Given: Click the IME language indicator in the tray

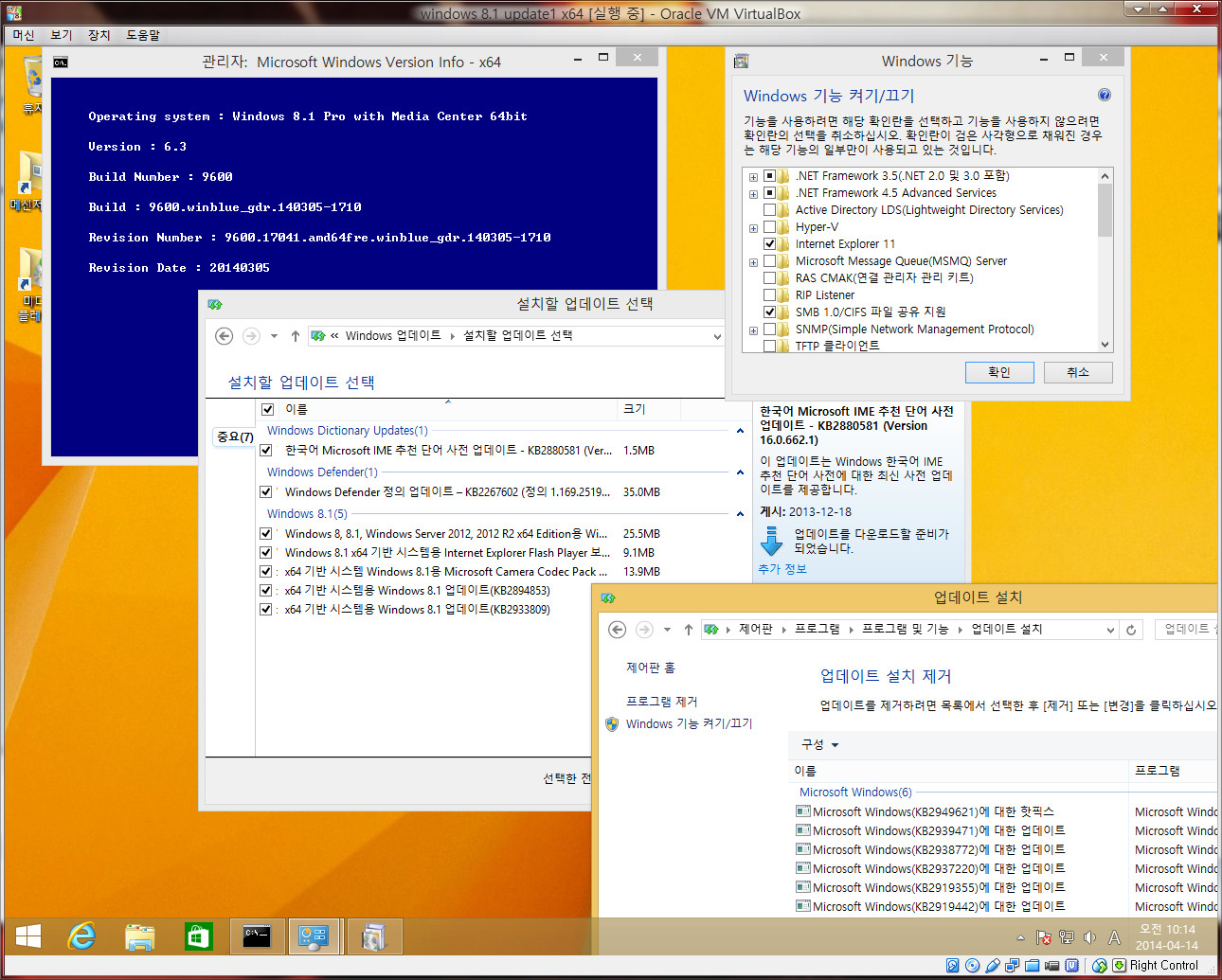Looking at the screenshot, I should [x=1114, y=937].
